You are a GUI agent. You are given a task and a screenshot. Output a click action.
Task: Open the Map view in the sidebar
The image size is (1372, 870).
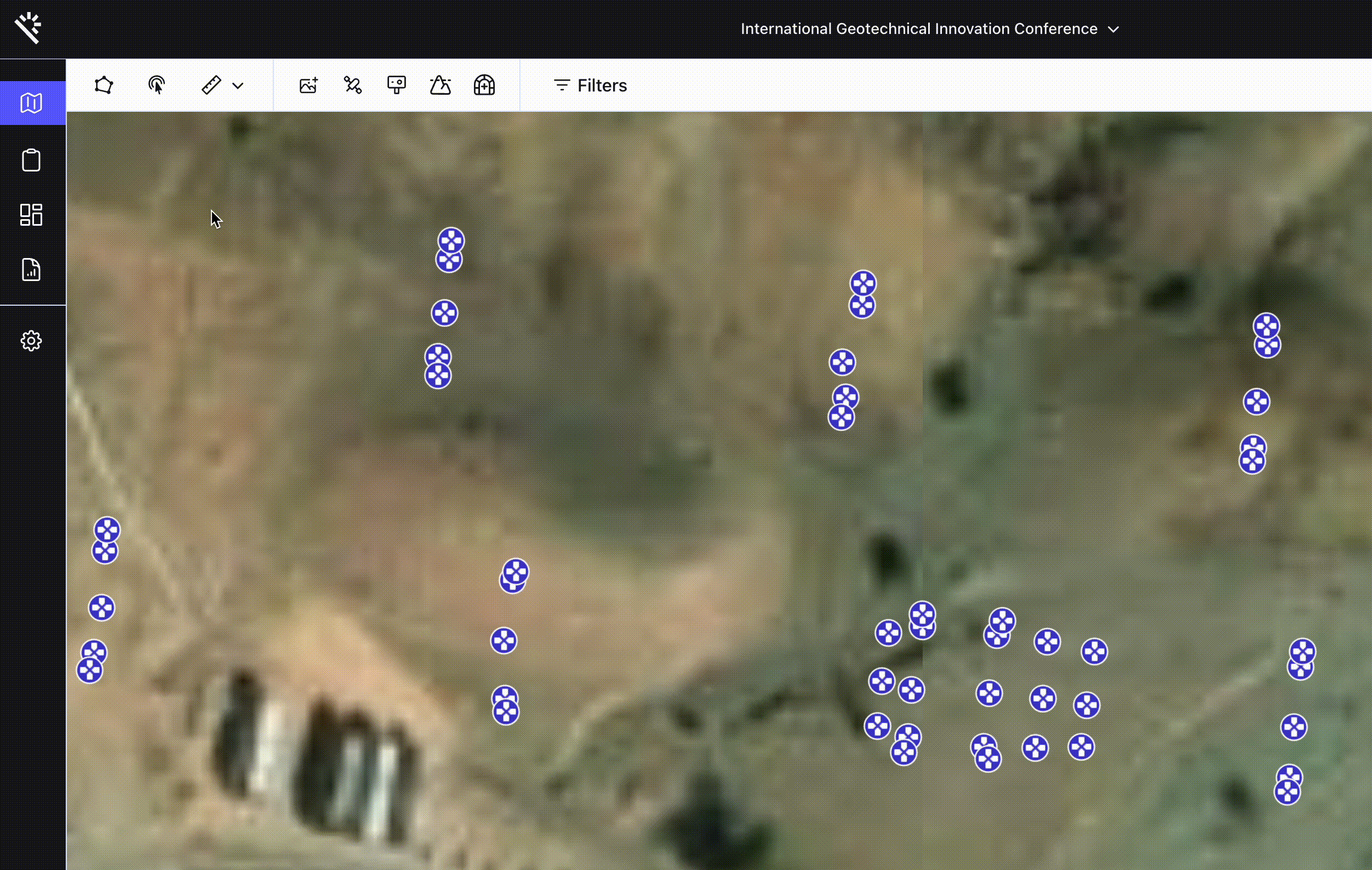31,103
